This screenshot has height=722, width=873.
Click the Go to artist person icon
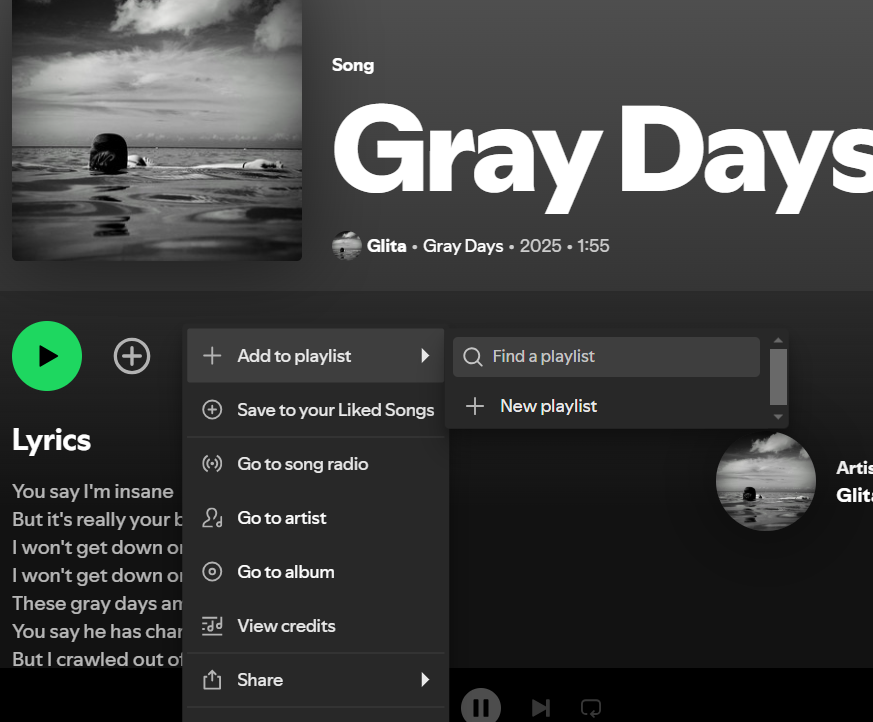coord(212,518)
